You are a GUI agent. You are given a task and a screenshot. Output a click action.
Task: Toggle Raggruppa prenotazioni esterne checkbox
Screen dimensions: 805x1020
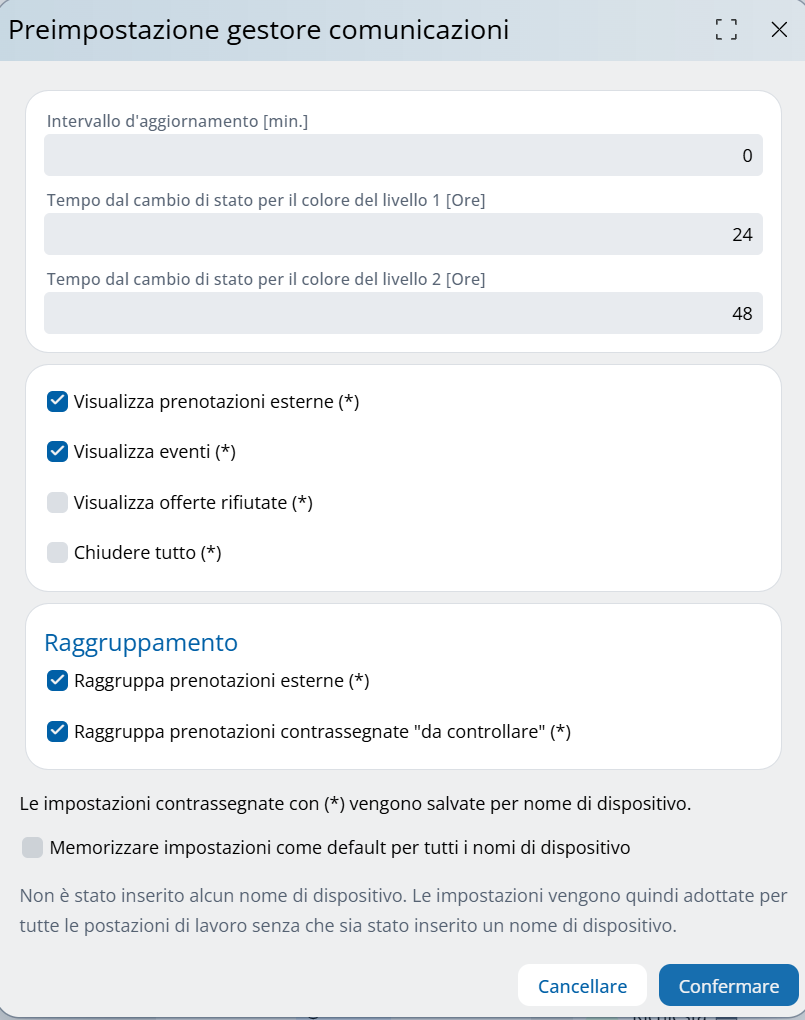pyautogui.click(x=58, y=681)
